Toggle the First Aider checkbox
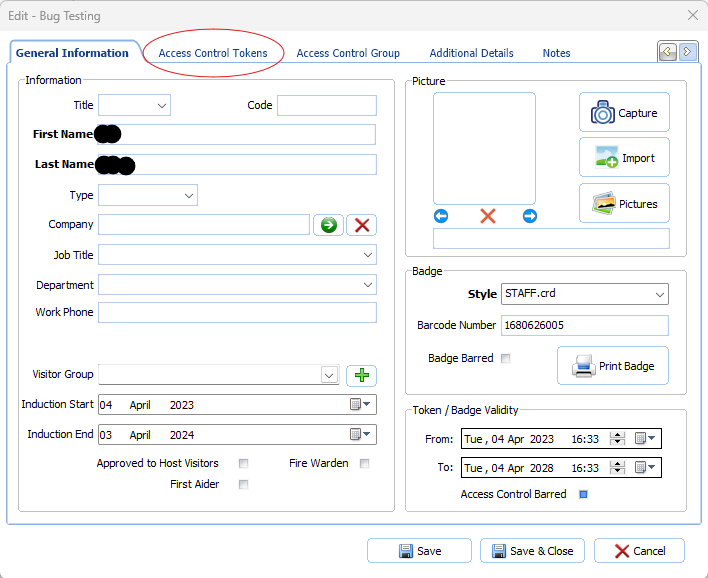Image resolution: width=708 pixels, height=578 pixels. pyautogui.click(x=243, y=485)
